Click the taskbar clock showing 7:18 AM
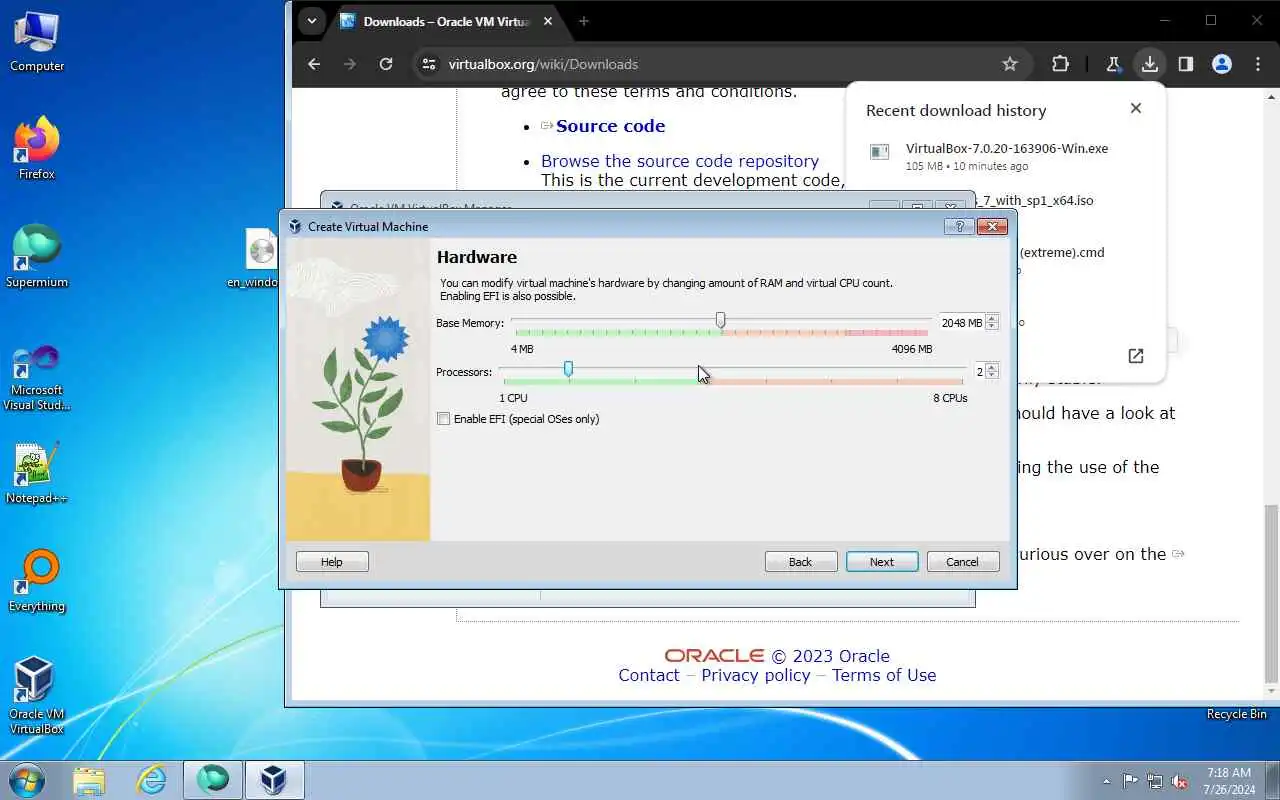Viewport: 1280px width, 800px height. (x=1229, y=781)
